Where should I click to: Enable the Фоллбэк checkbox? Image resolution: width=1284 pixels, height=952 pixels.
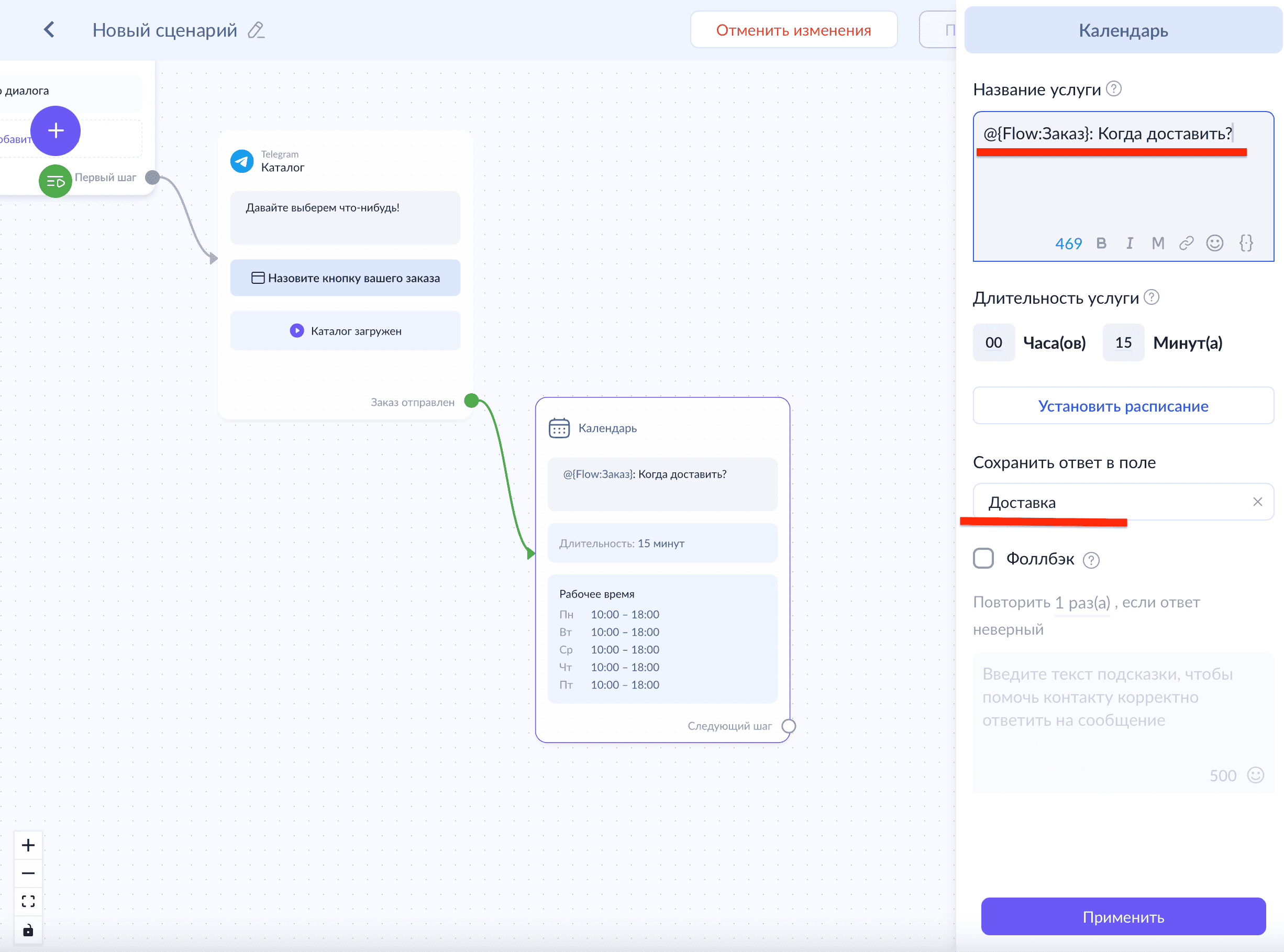[x=983, y=558]
